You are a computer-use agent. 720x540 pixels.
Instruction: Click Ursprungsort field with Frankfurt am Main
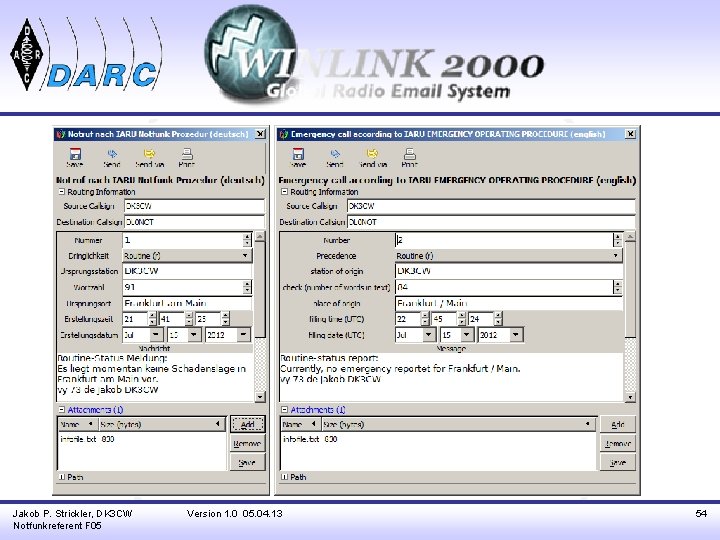(x=187, y=303)
